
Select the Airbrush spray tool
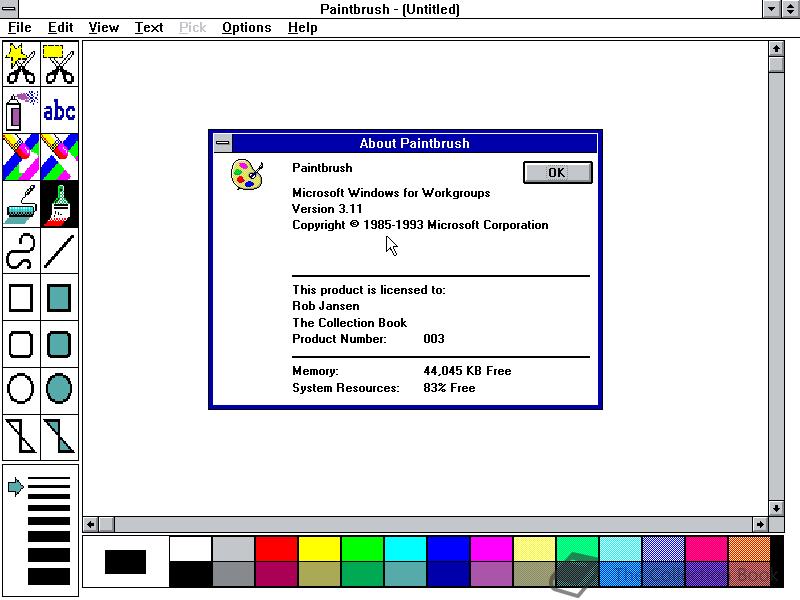point(21,111)
